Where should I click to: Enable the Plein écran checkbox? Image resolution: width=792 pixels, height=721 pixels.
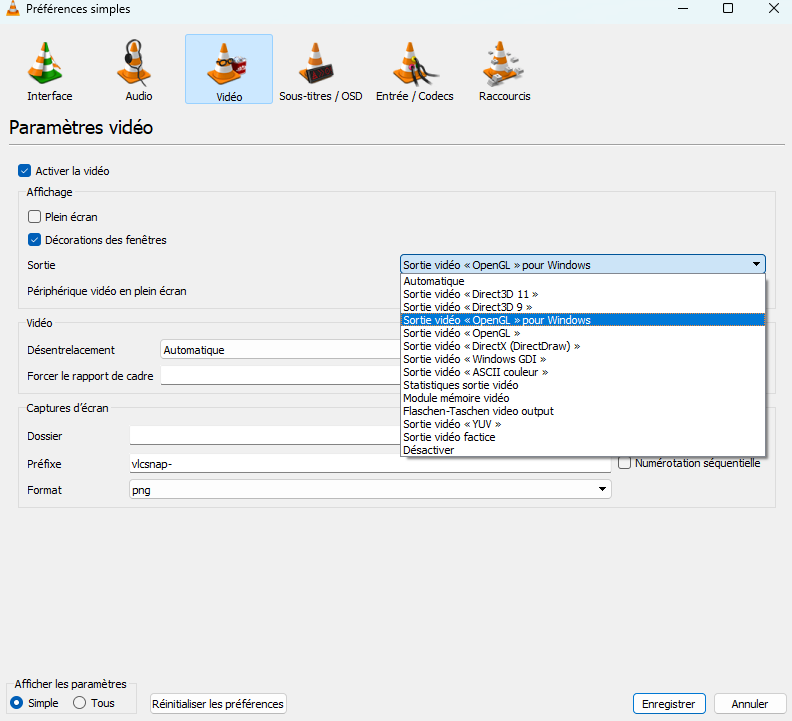tap(35, 216)
